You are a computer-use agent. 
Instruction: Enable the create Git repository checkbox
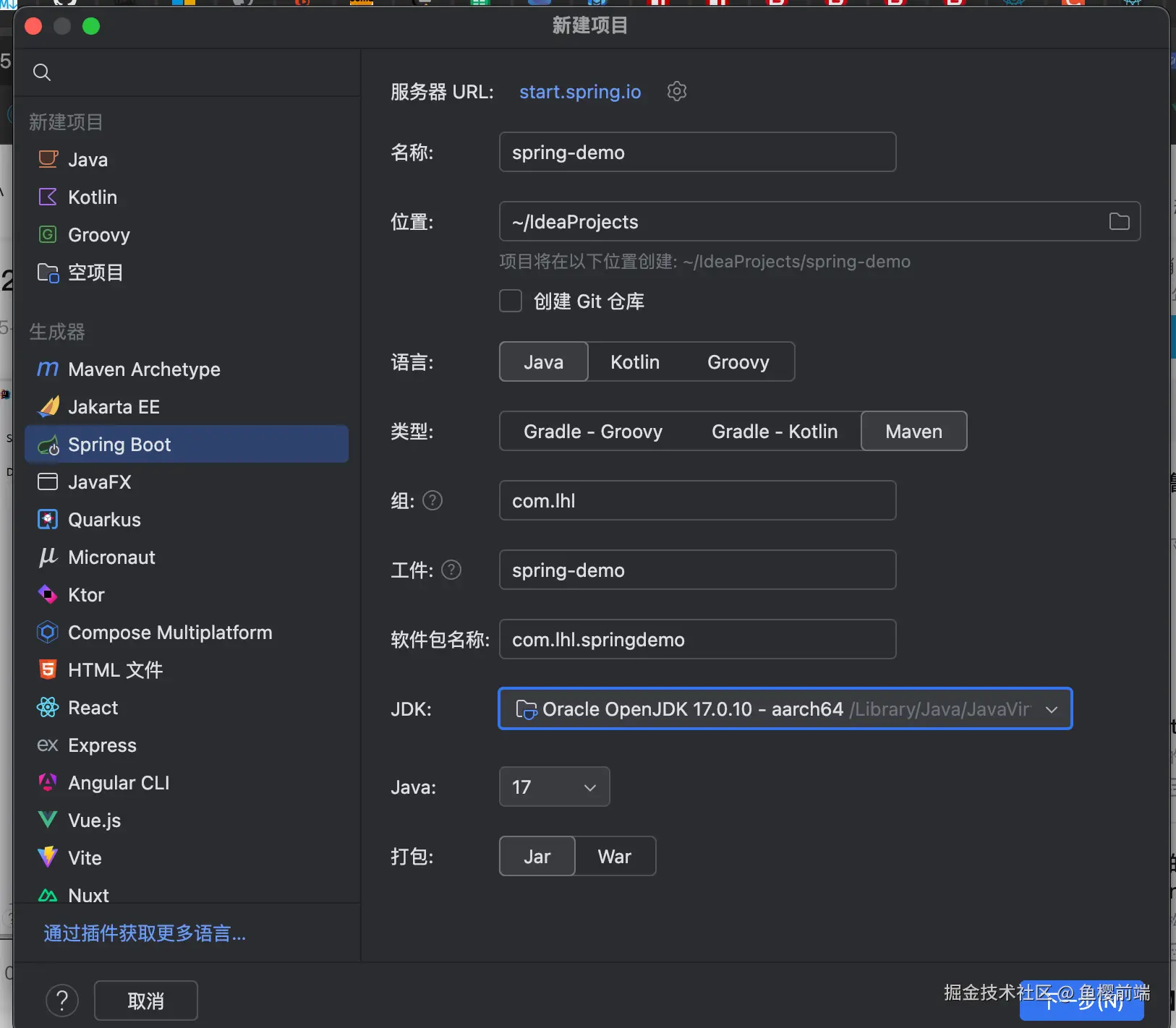click(x=511, y=301)
